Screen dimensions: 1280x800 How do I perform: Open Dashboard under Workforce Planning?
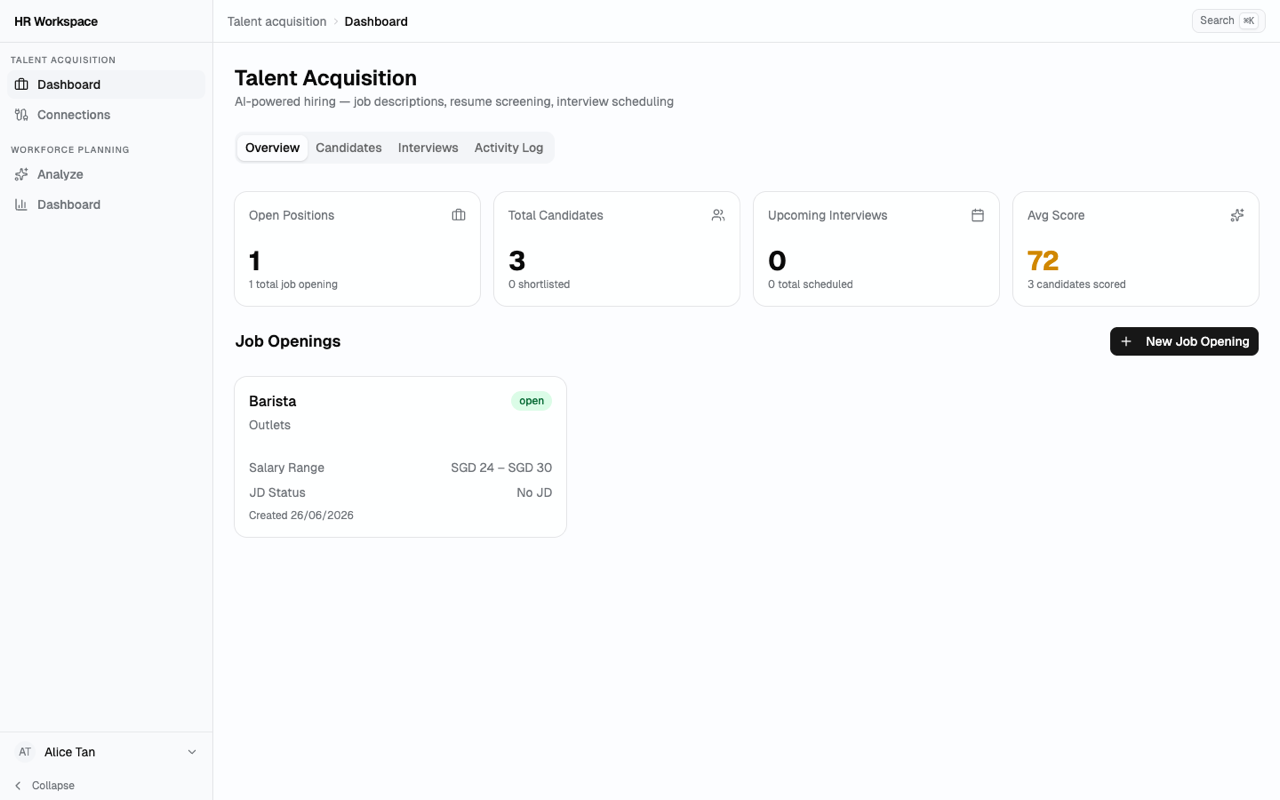pyautogui.click(x=106, y=204)
